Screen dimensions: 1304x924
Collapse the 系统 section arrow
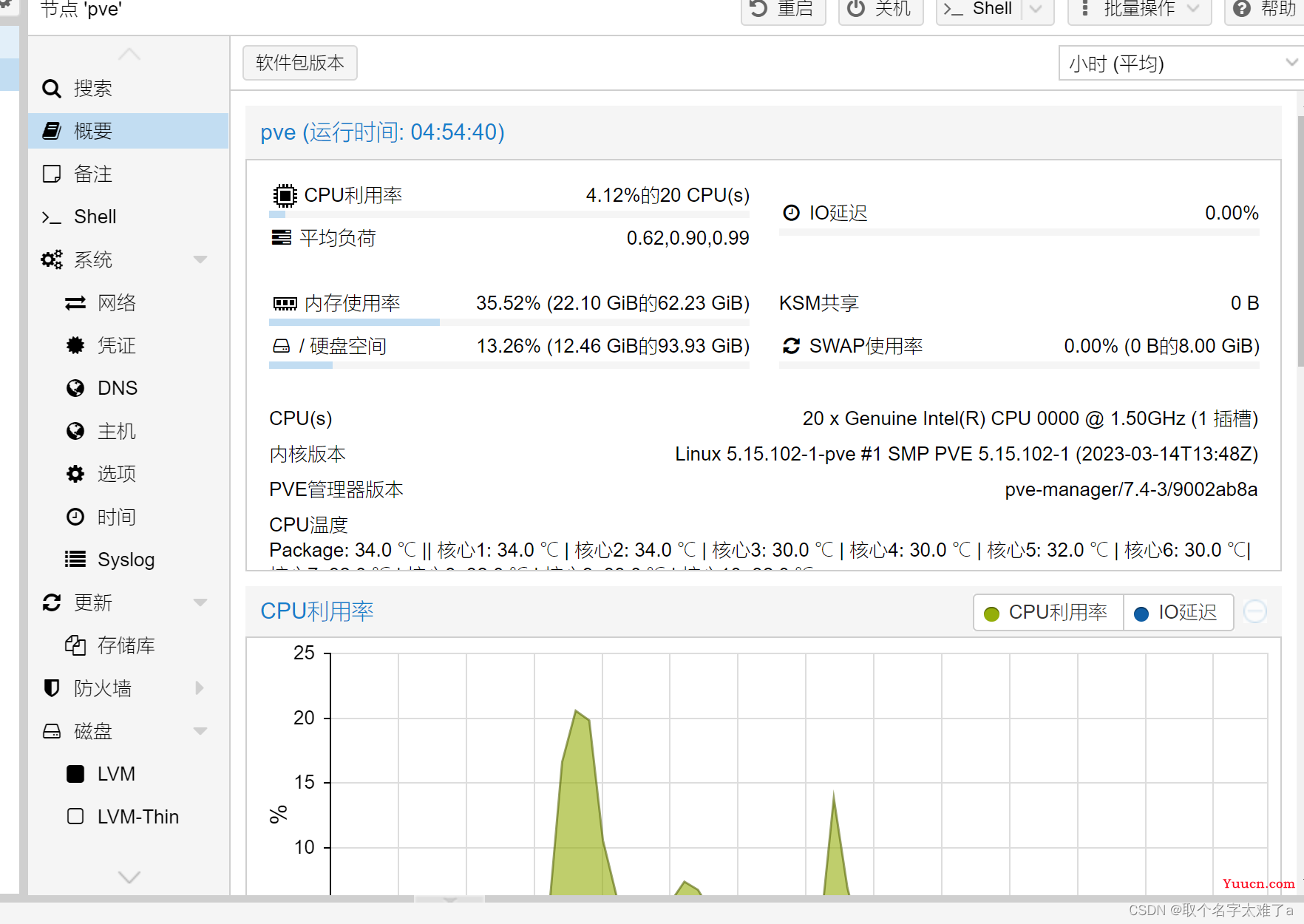pyautogui.click(x=200, y=259)
